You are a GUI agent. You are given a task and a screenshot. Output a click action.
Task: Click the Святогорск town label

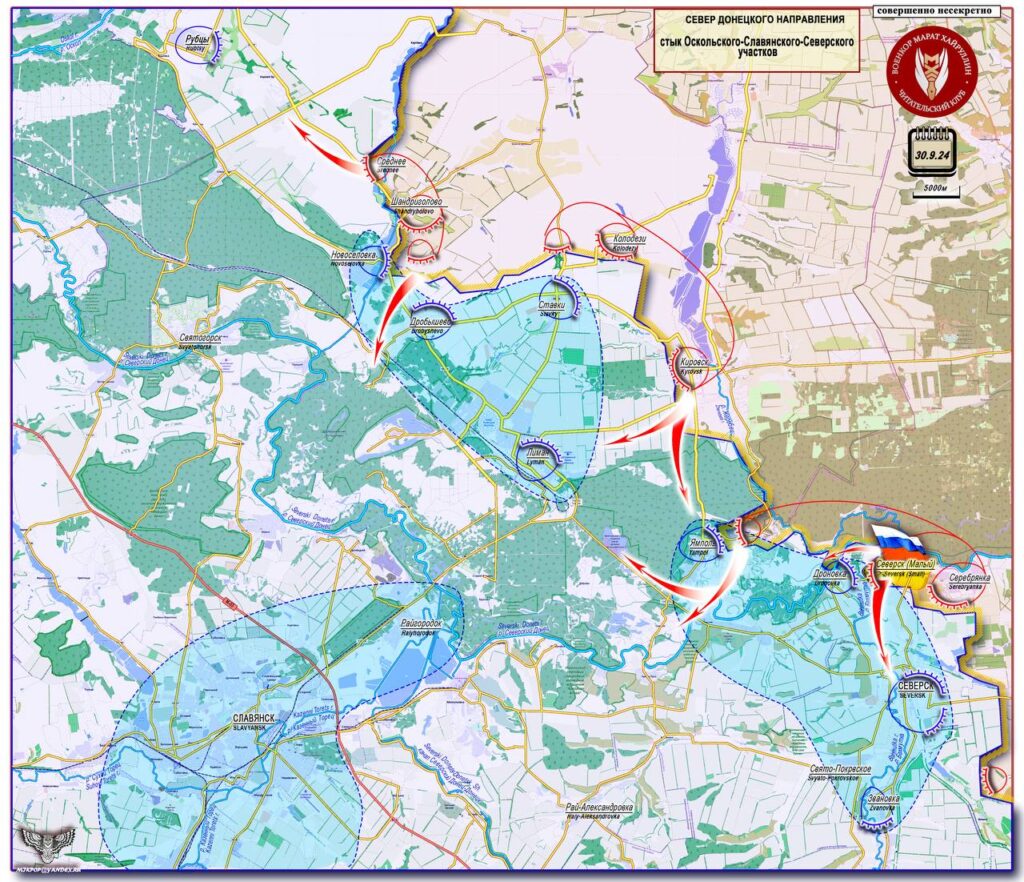coord(200,340)
